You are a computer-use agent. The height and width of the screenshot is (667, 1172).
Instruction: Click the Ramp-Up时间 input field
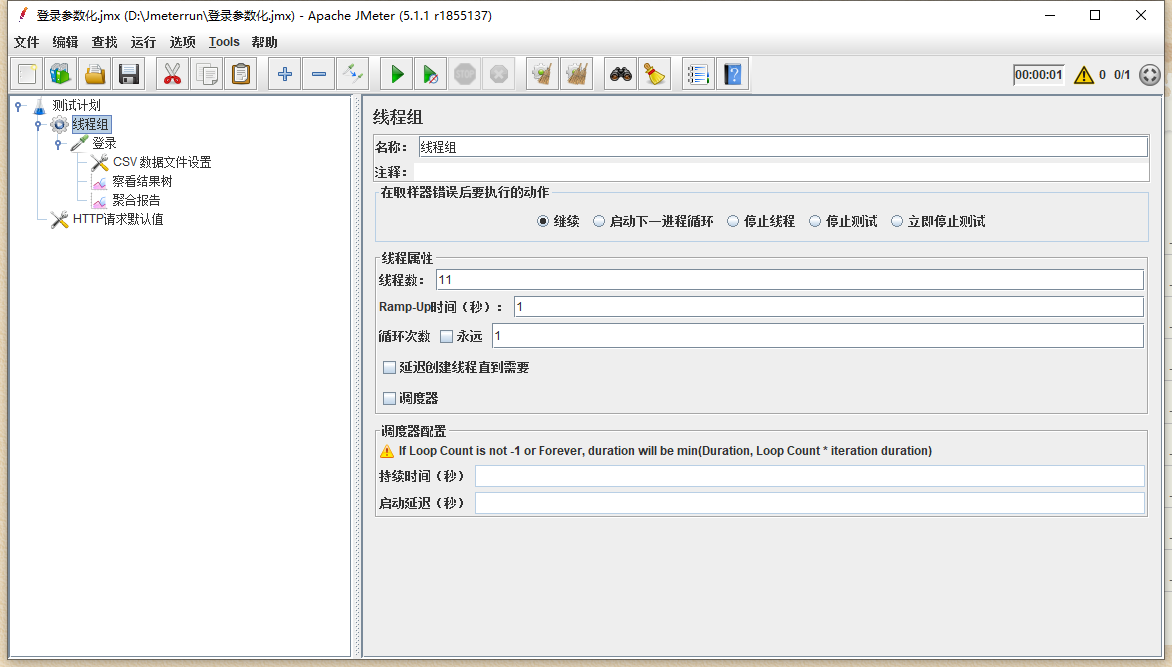point(828,307)
